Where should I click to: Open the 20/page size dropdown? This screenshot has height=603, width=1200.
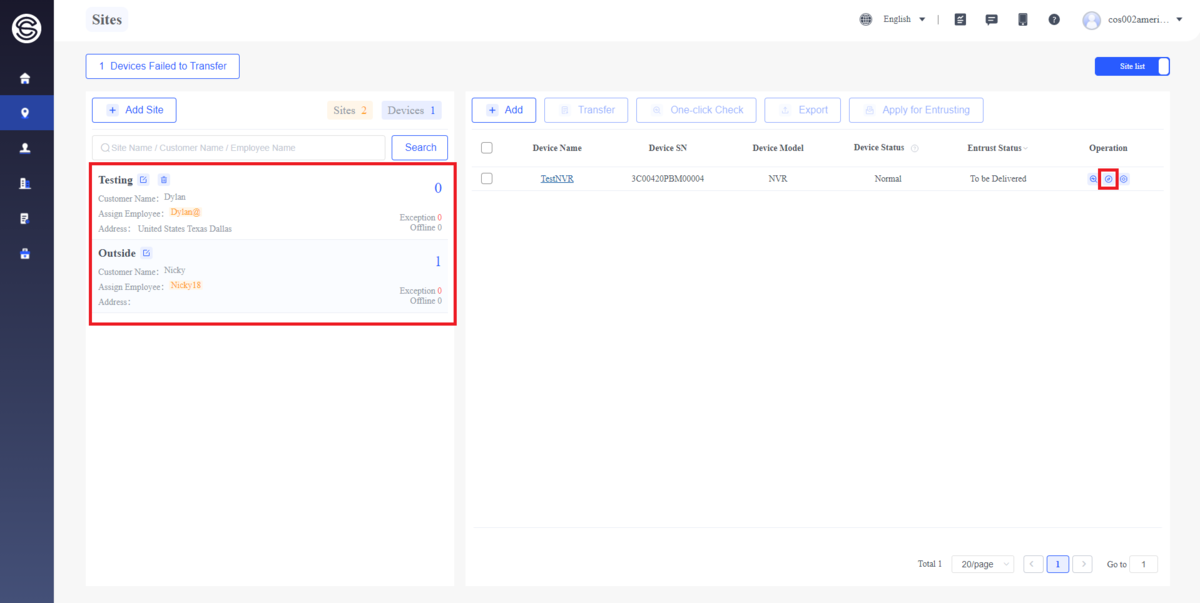pos(982,564)
